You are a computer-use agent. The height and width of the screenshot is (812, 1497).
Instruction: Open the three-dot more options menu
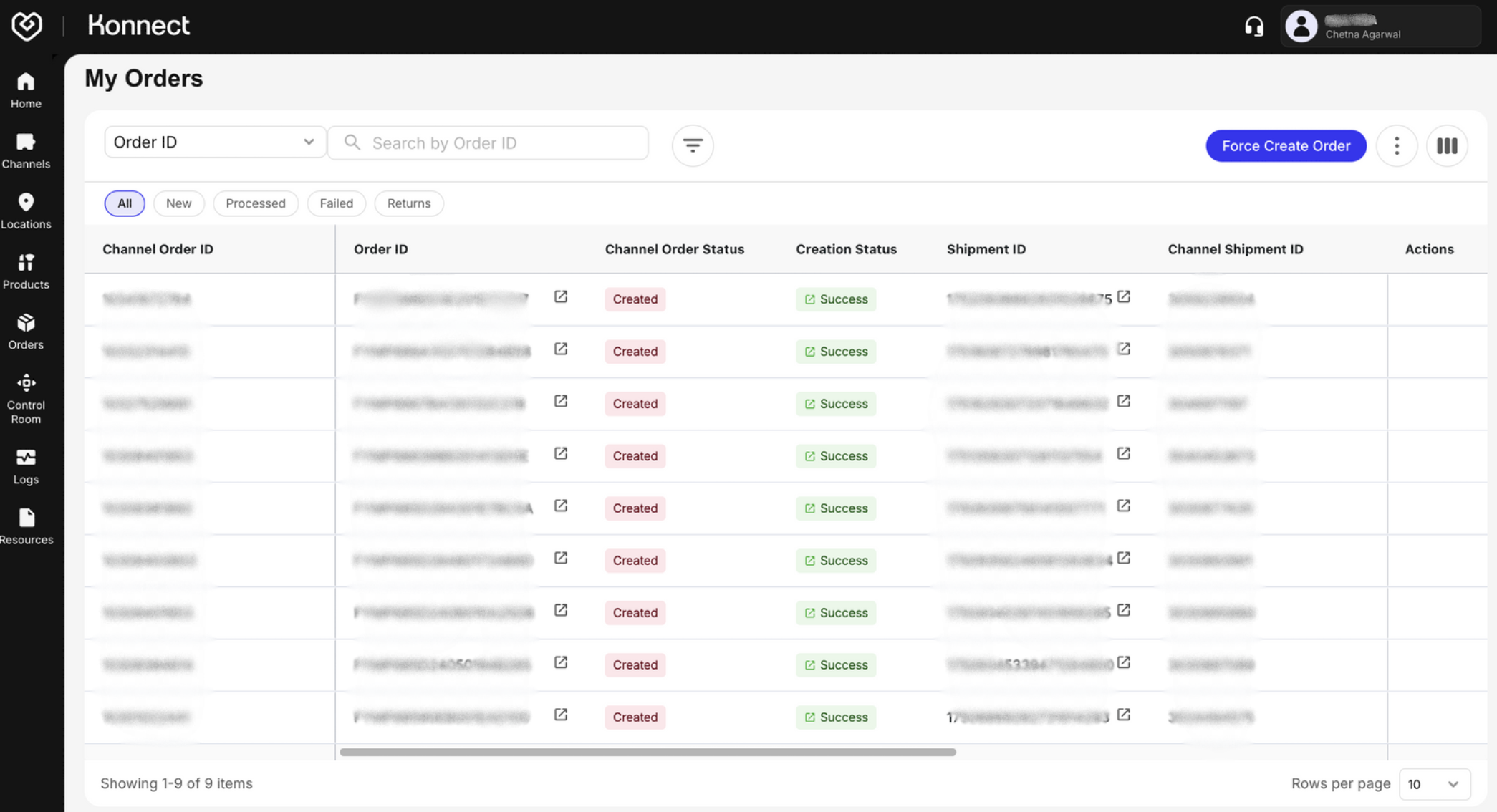1396,145
